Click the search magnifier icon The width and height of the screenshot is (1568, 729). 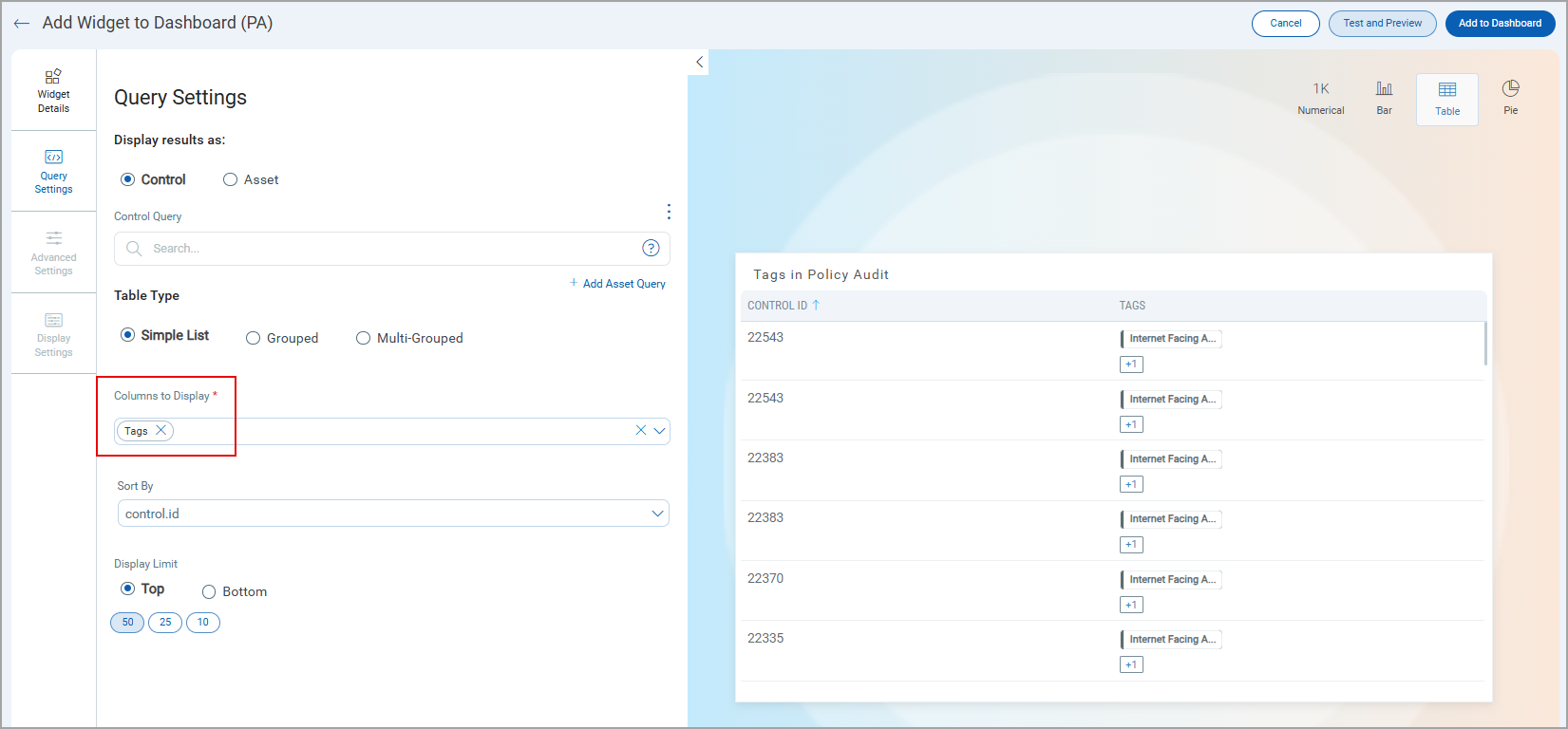[x=134, y=249]
